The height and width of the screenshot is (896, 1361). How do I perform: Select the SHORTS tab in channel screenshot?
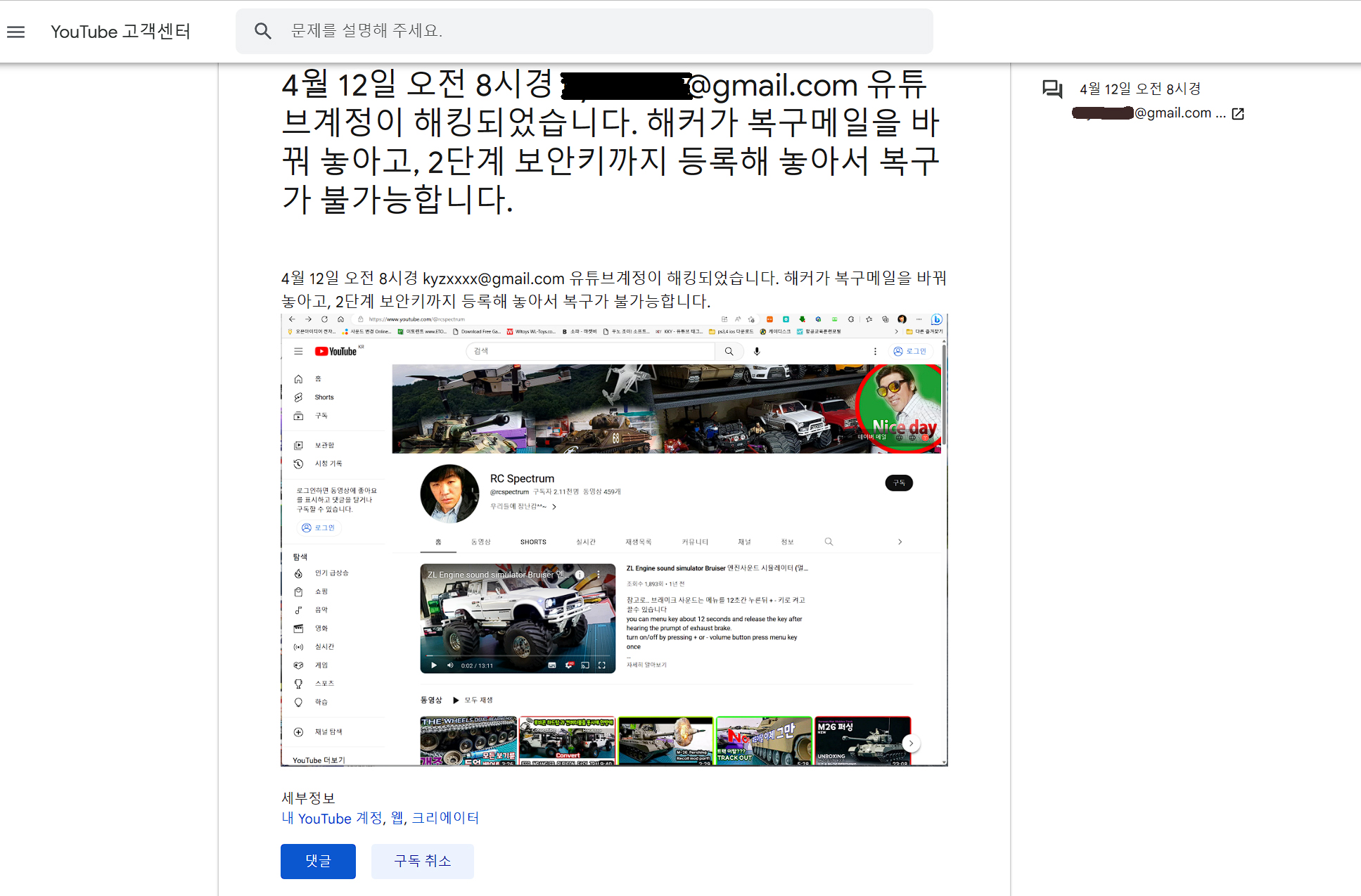click(533, 542)
